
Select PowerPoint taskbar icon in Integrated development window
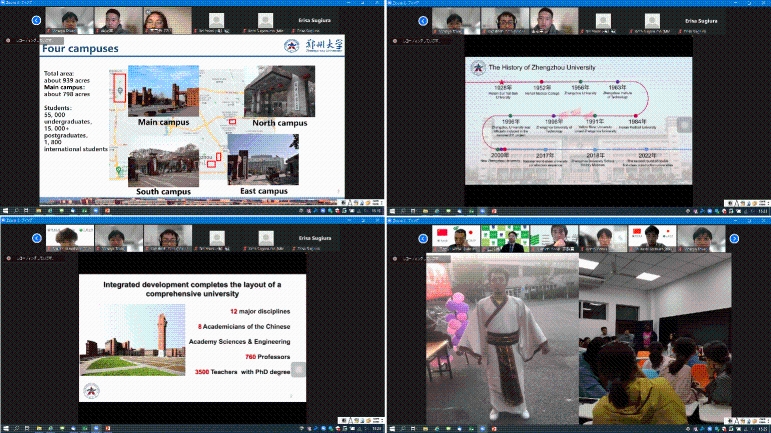pyautogui.click(x=107, y=429)
